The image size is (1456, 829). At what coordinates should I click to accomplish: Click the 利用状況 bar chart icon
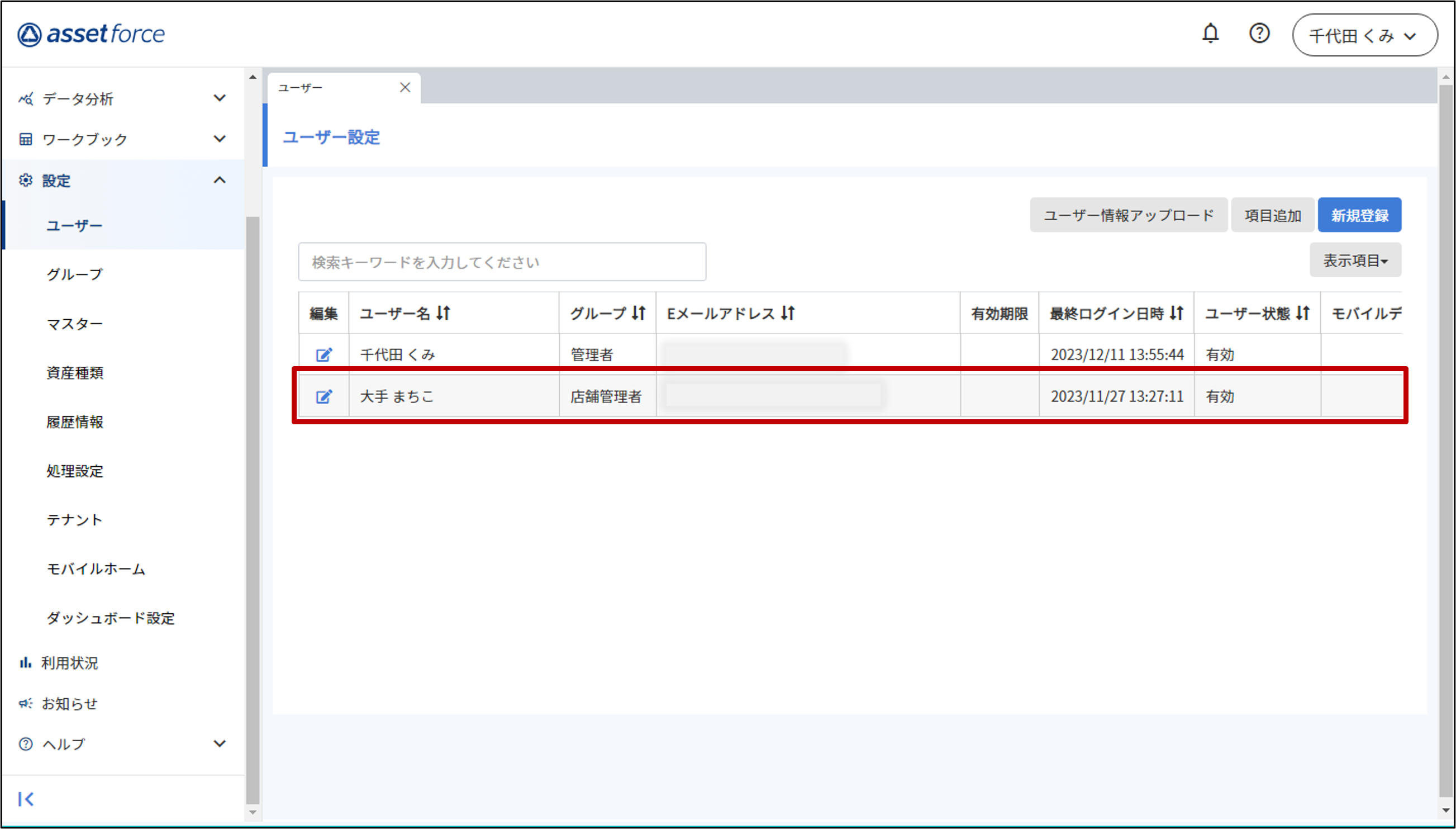26,662
